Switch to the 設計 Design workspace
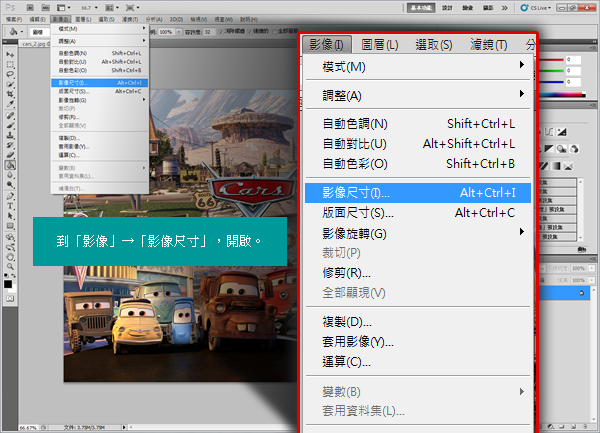This screenshot has height=433, width=600. tap(447, 8)
